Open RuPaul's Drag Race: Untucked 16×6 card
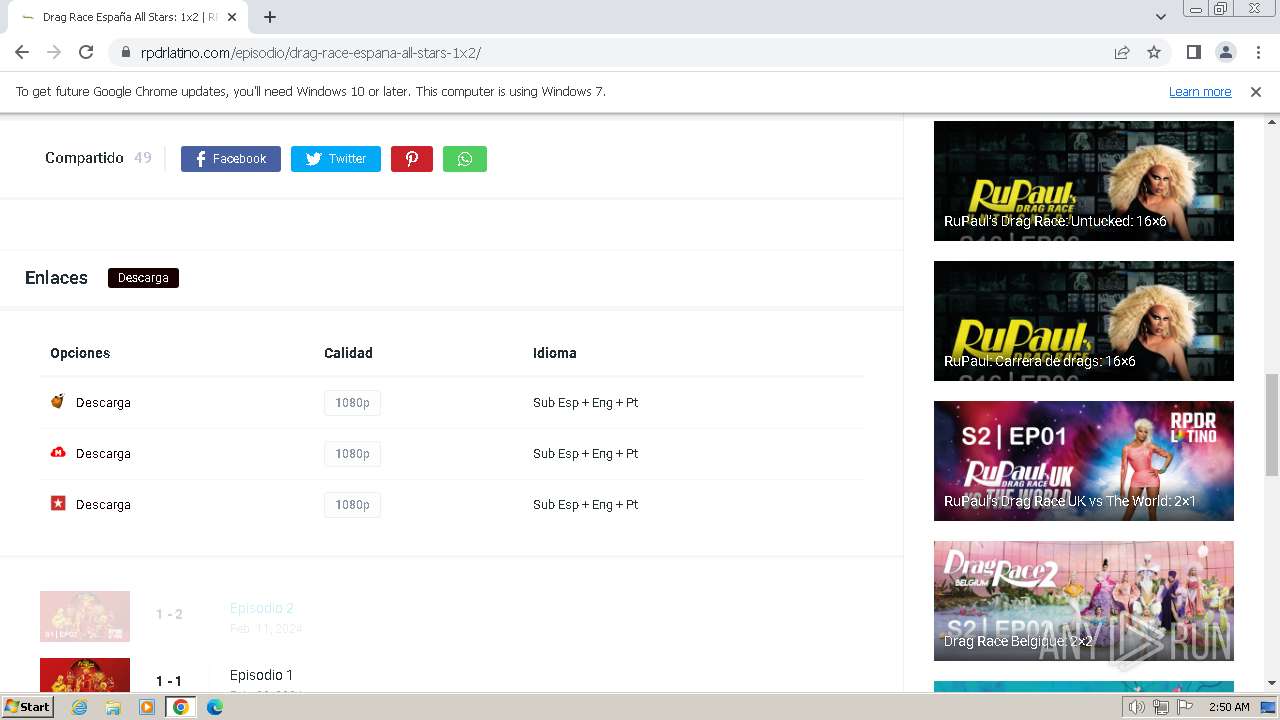The width and height of the screenshot is (1280, 720). 1084,181
